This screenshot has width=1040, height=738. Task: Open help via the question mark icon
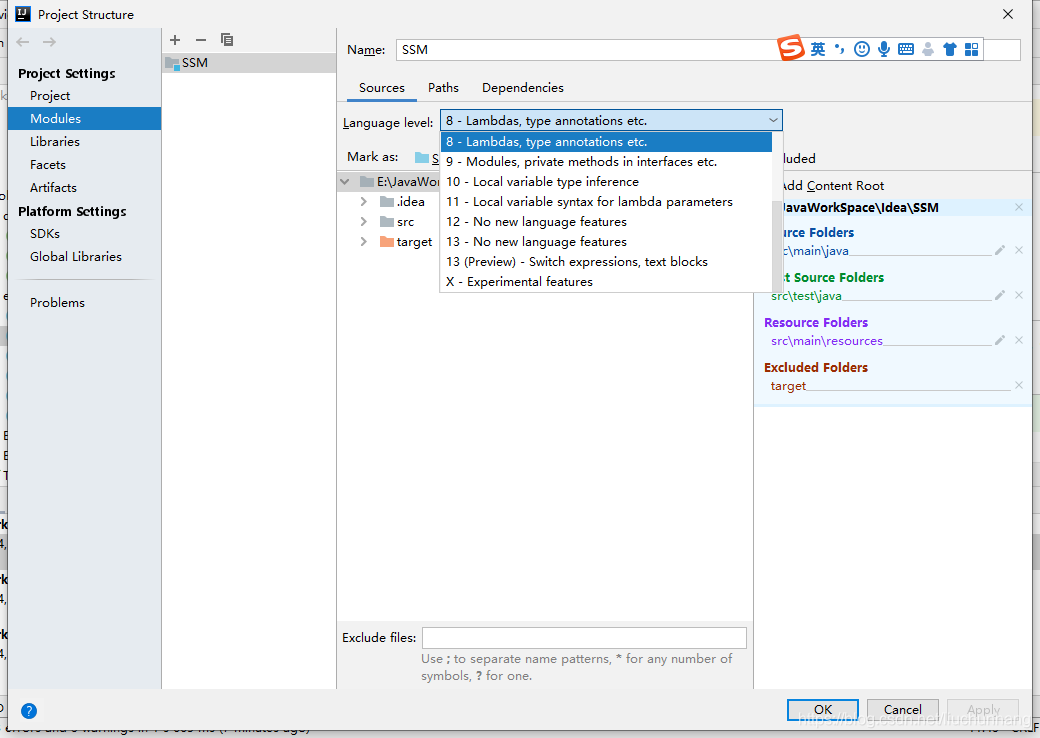[29, 711]
